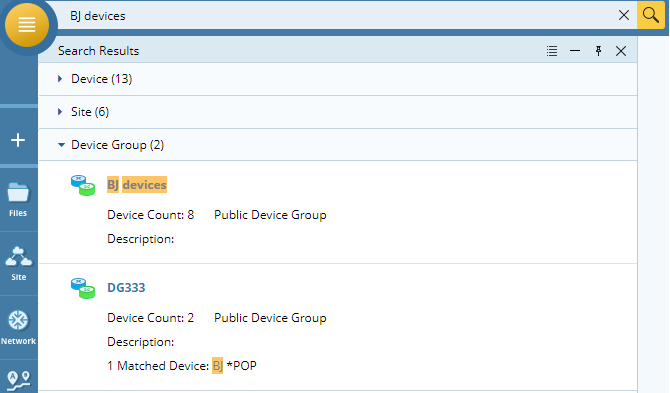670x393 pixels.
Task: Close the Search Results panel
Action: [621, 51]
